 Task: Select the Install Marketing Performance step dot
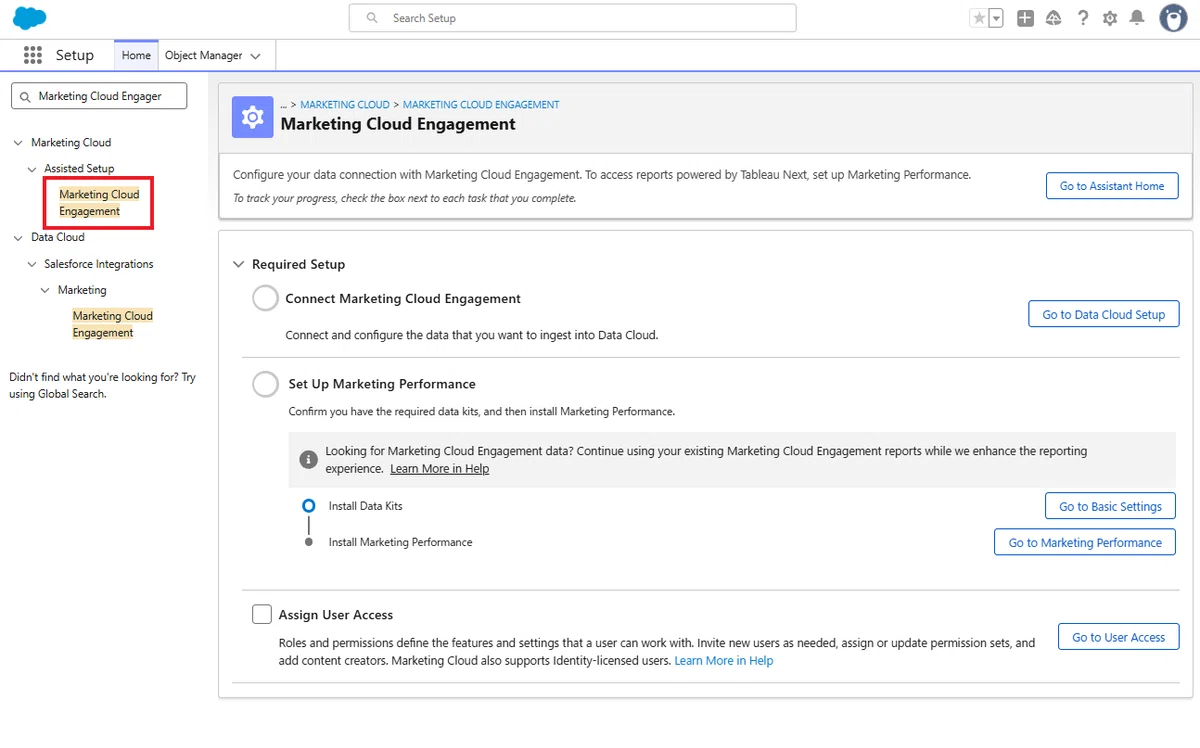[x=309, y=542]
